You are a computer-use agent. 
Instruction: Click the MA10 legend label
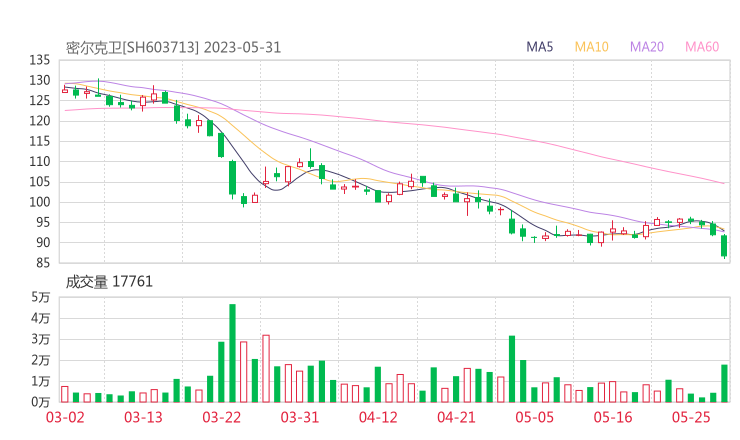pyautogui.click(x=591, y=47)
